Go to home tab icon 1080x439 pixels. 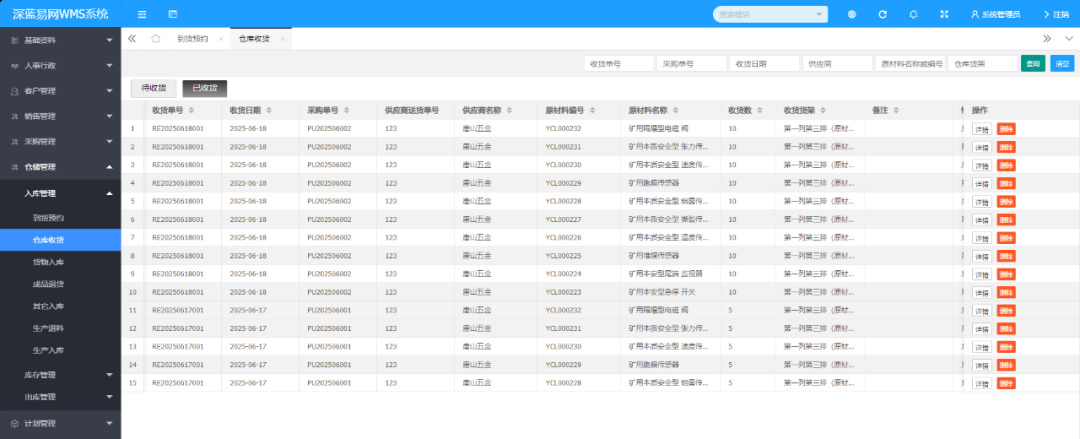pyautogui.click(x=155, y=38)
